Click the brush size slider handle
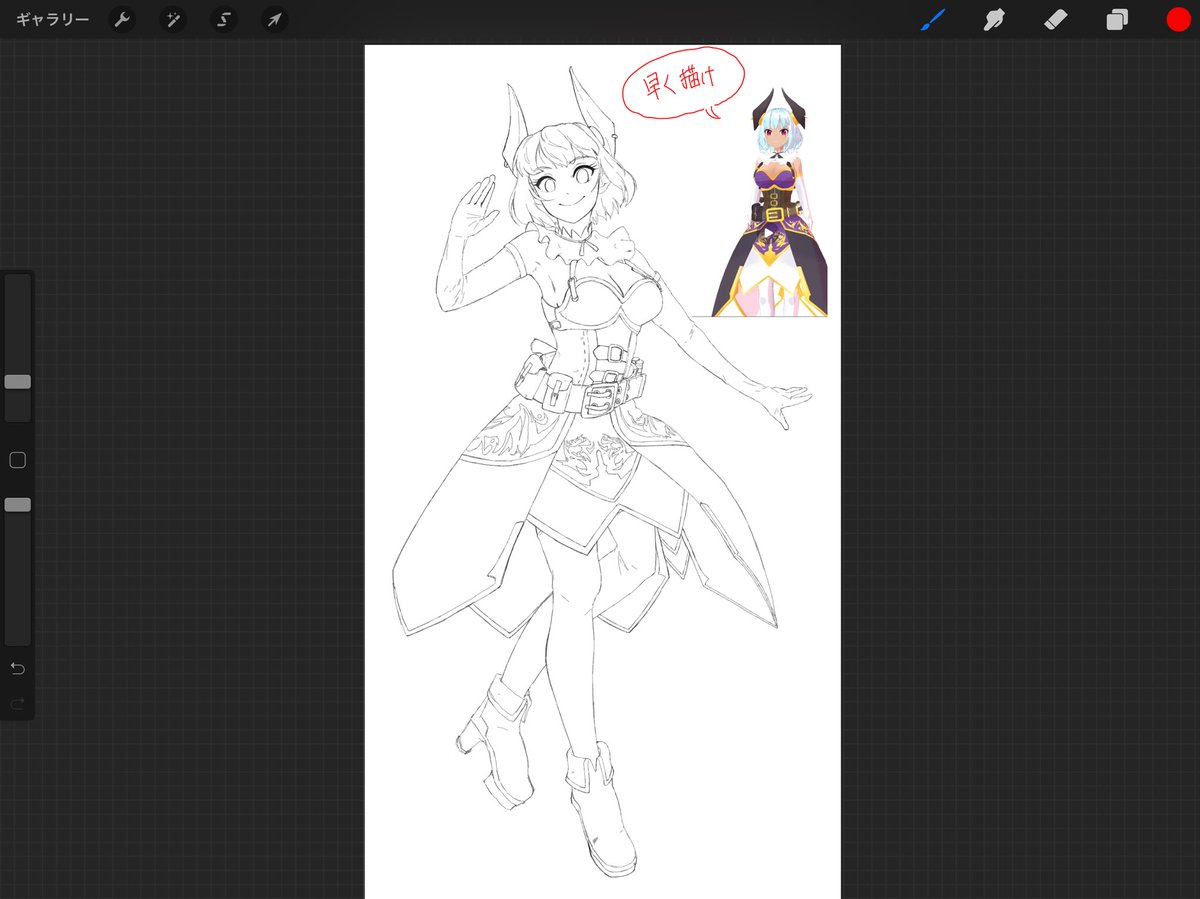 tap(17, 382)
